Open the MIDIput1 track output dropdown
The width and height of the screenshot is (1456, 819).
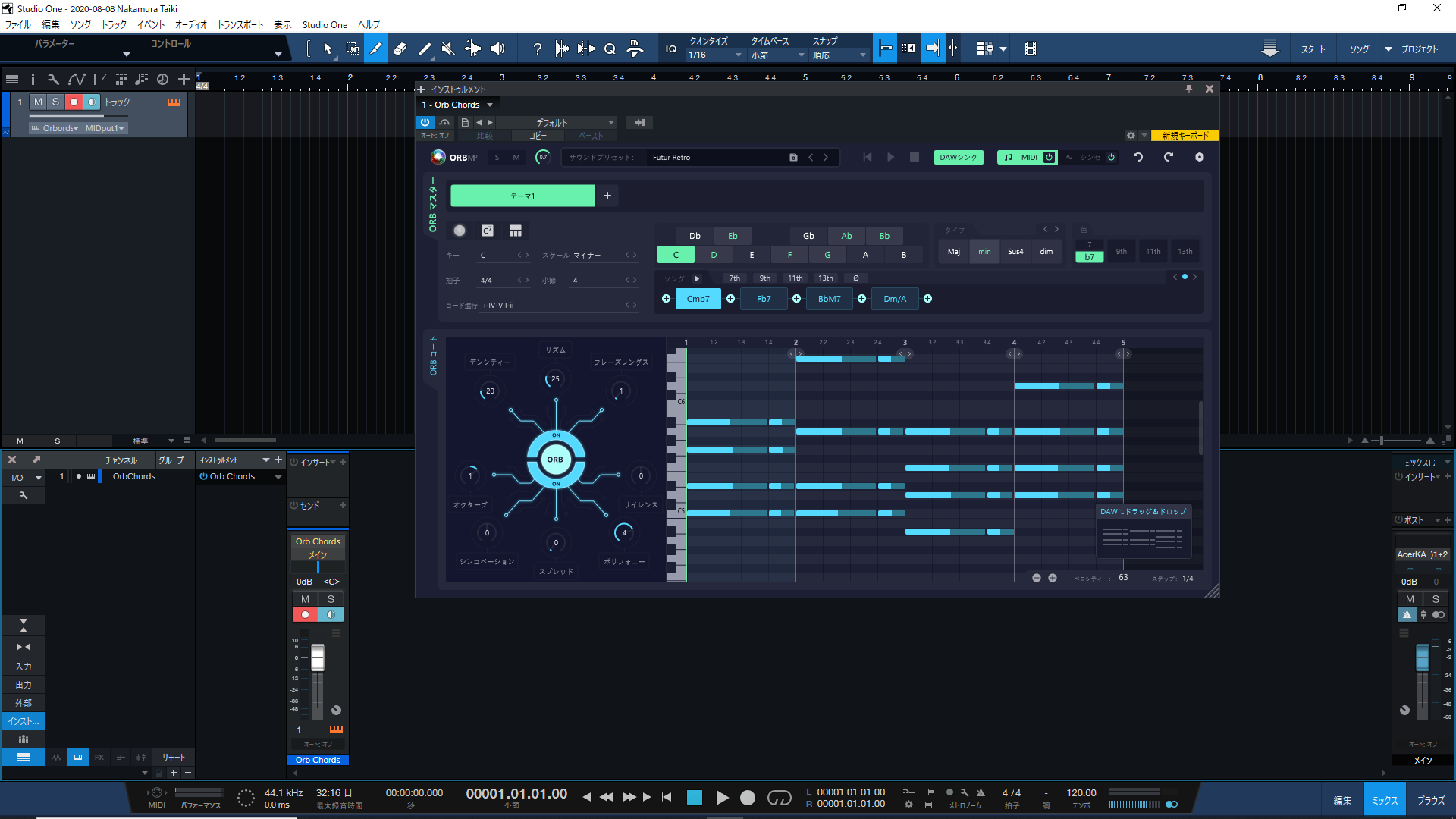coord(105,128)
